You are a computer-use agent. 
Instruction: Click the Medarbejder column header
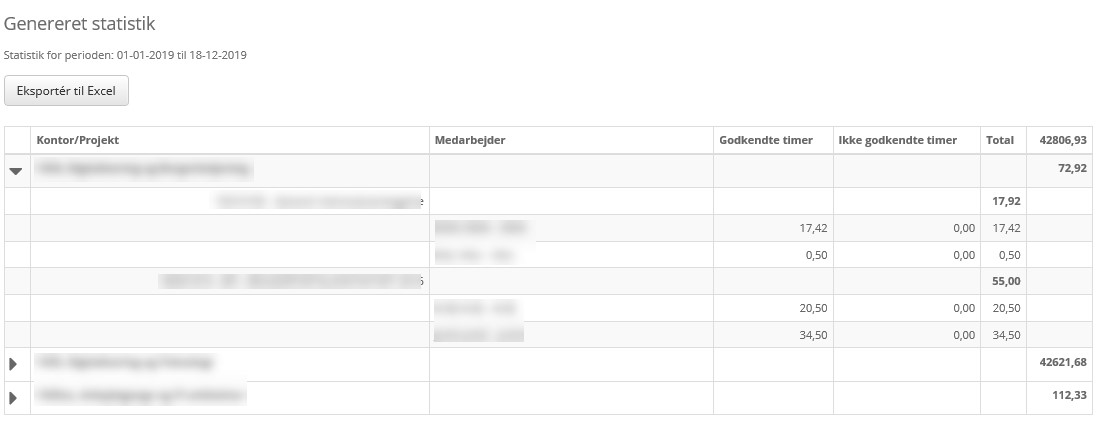[x=470, y=140]
